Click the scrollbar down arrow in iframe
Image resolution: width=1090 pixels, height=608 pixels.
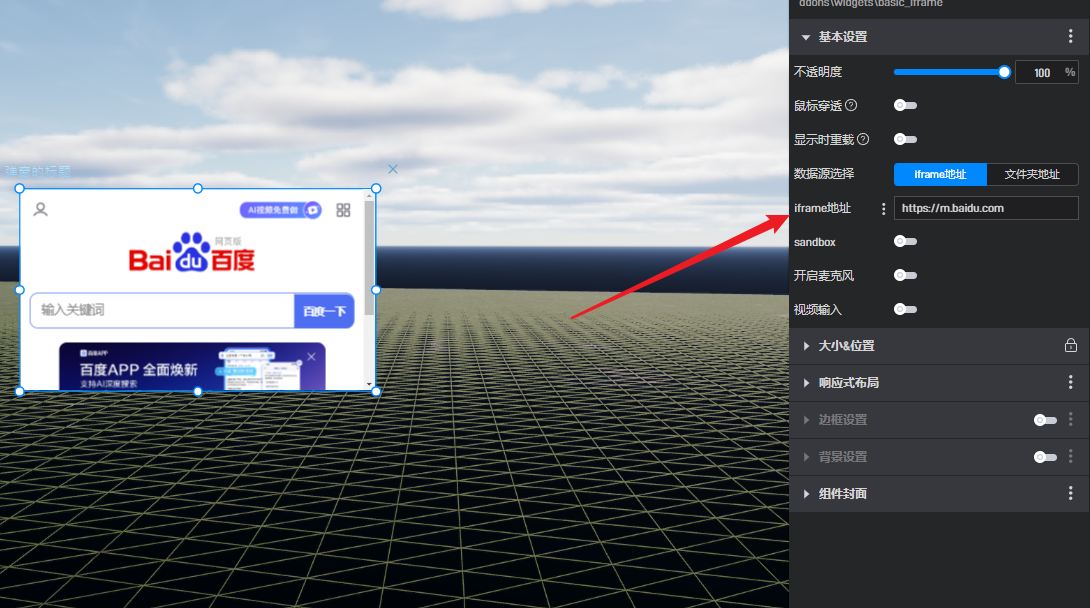pos(369,384)
